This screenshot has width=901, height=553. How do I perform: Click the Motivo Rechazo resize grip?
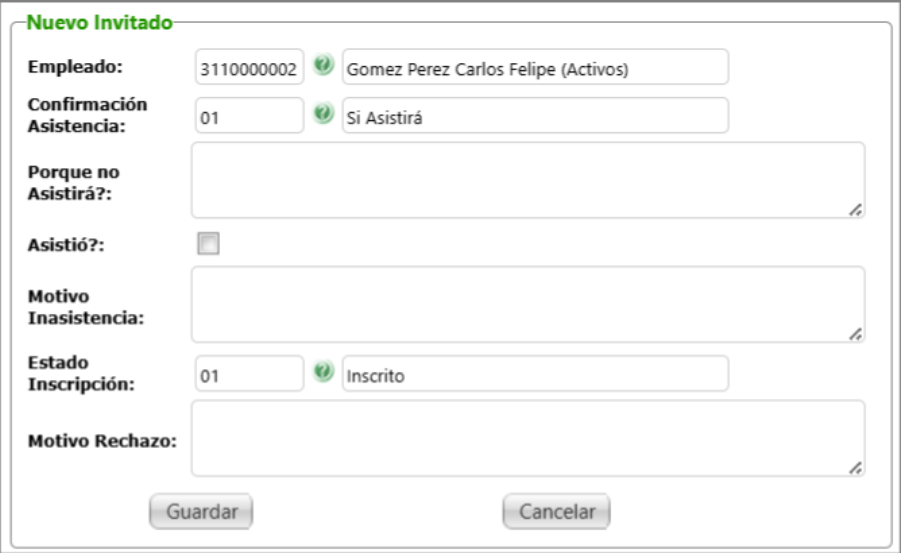point(856,468)
